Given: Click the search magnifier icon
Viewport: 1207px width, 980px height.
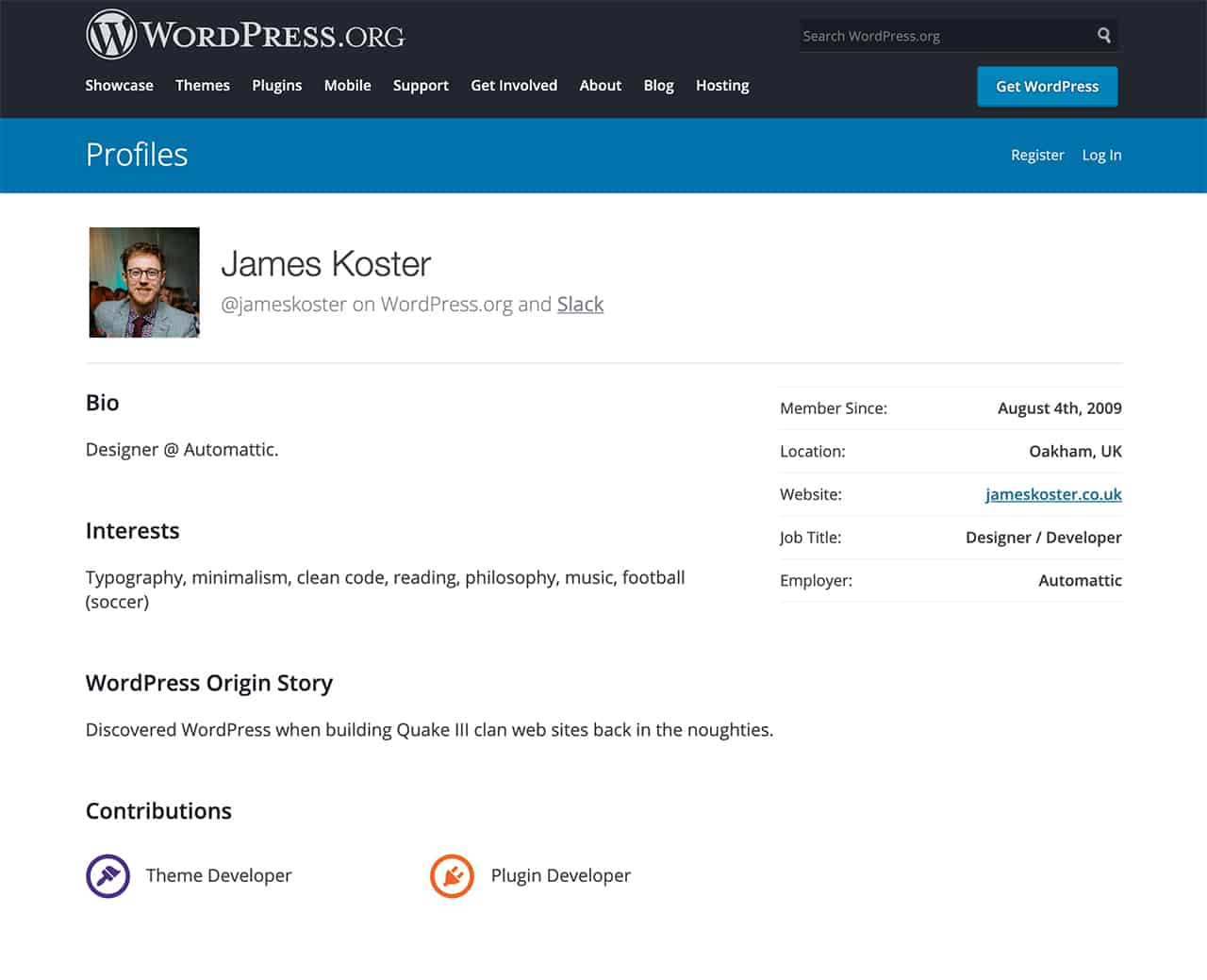Looking at the screenshot, I should (x=1104, y=36).
